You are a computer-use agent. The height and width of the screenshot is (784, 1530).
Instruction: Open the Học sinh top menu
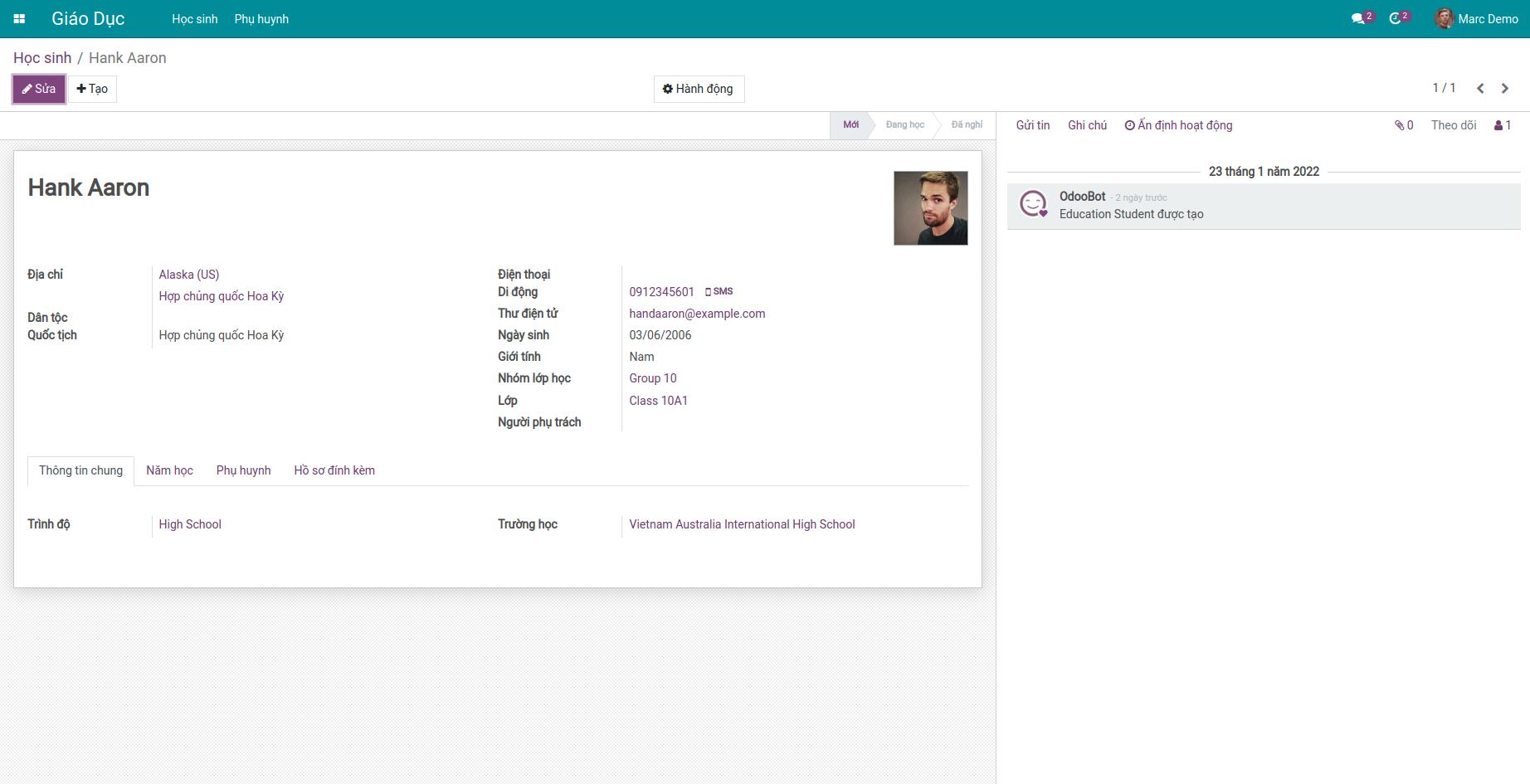pyautogui.click(x=195, y=19)
